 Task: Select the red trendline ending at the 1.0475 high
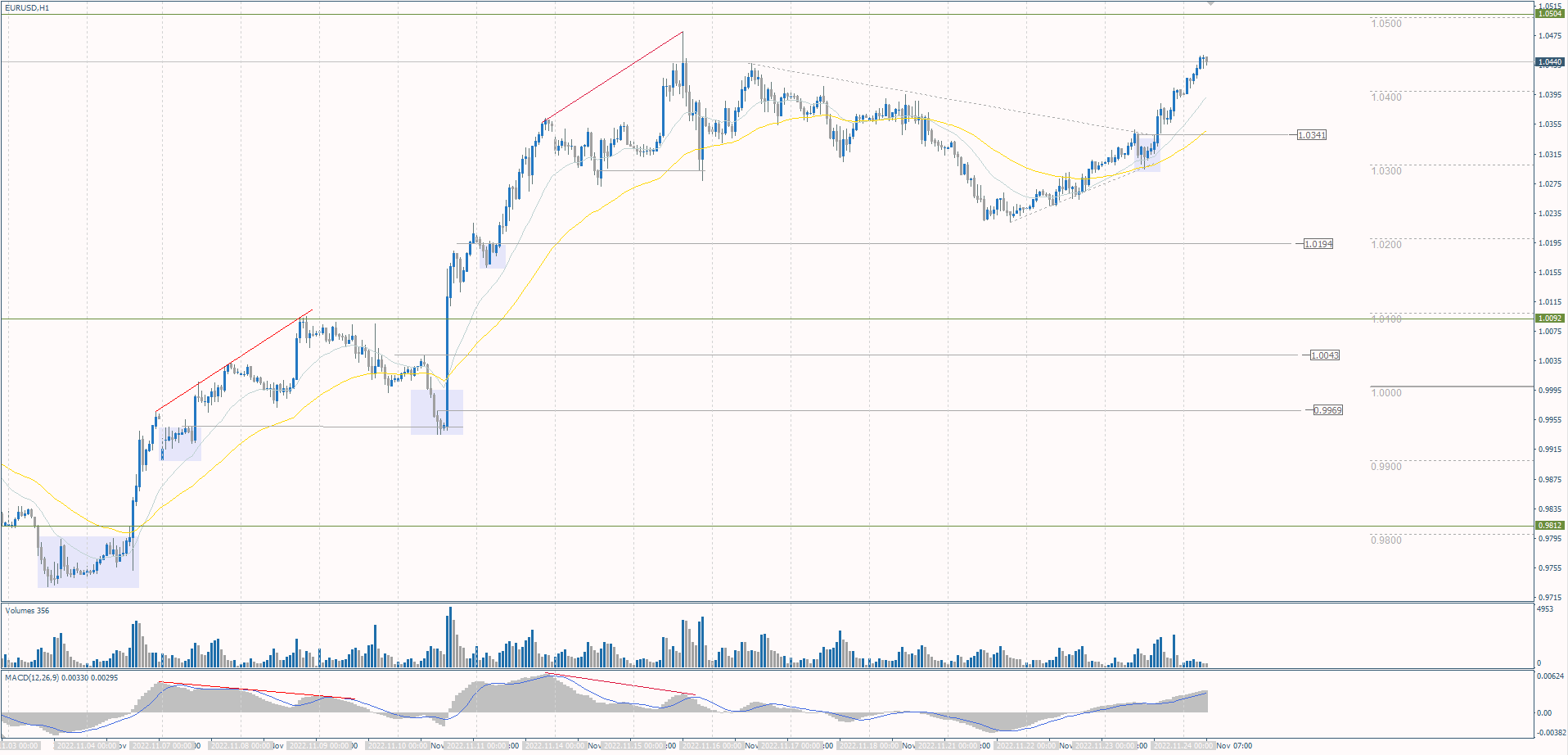pyautogui.click(x=613, y=77)
